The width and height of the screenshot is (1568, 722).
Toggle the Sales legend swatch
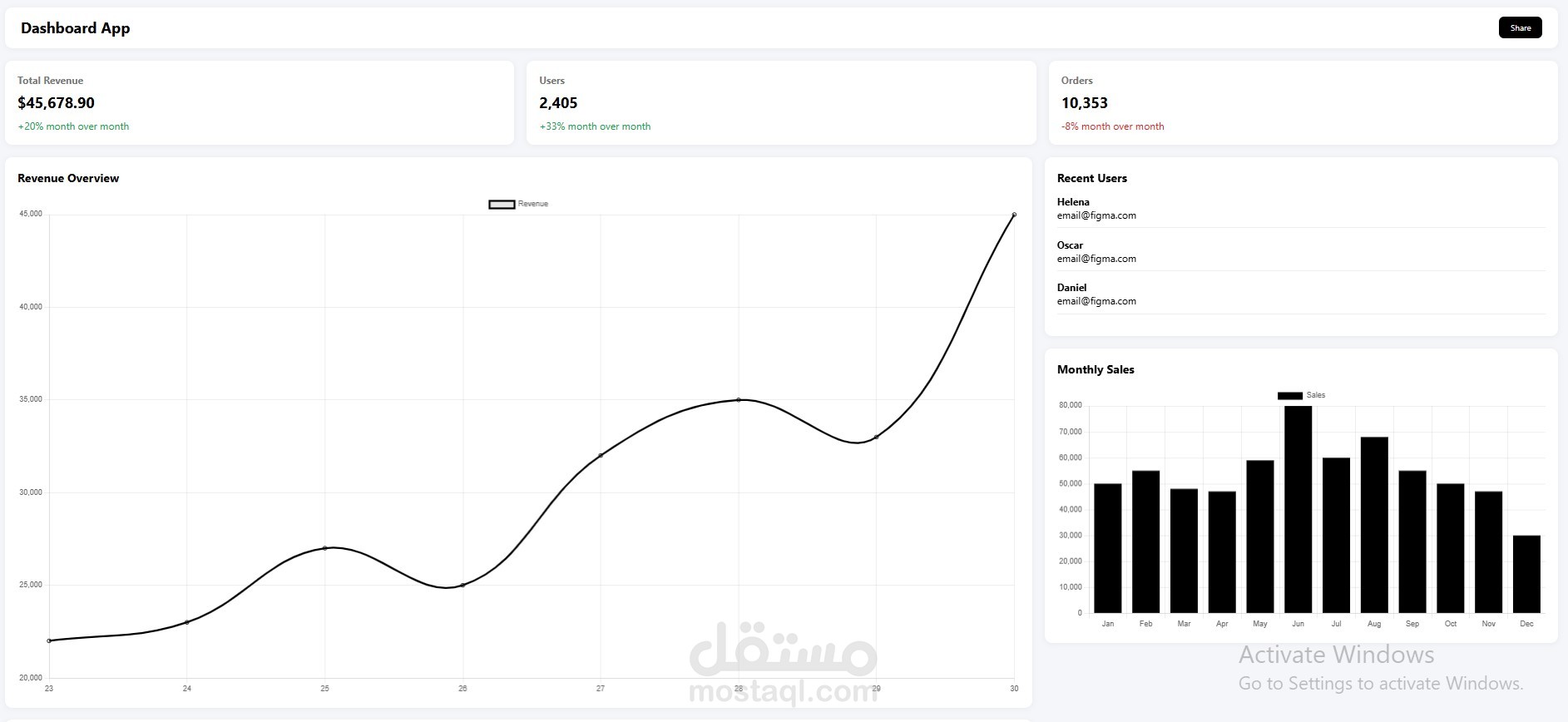coord(1289,395)
